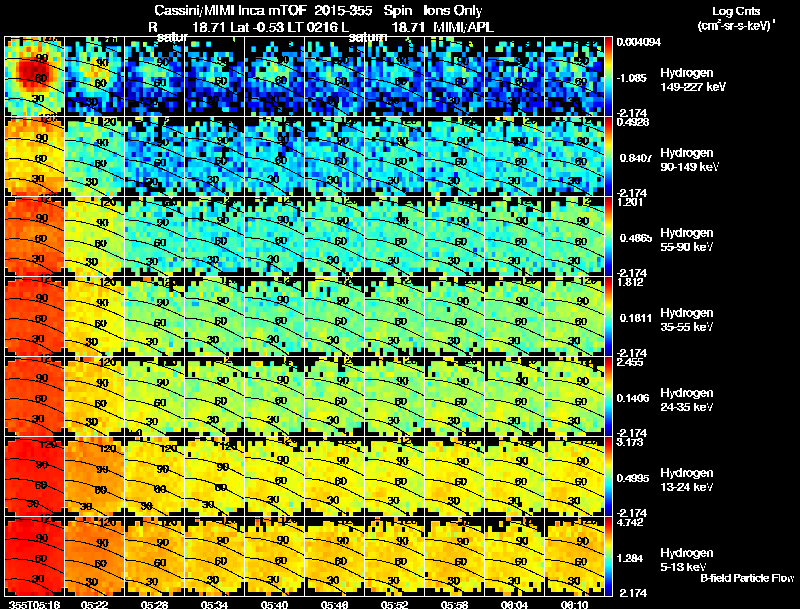Pick the Hydrogen 5-13 keV color bar
This screenshot has height=609, width=800.
(608, 556)
